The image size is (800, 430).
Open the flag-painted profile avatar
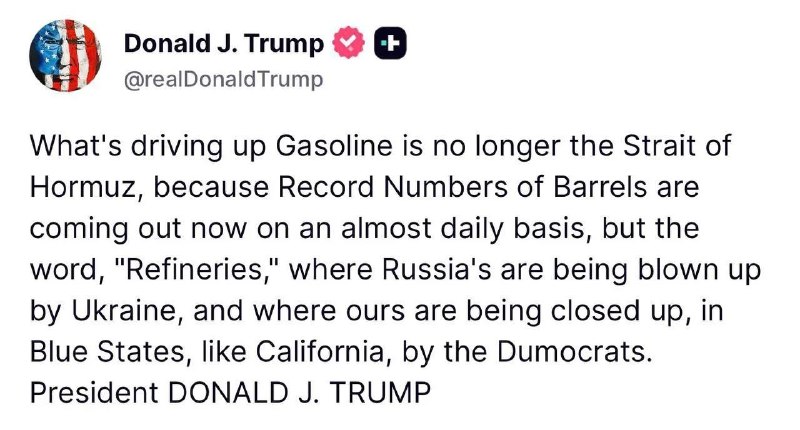(x=65, y=56)
